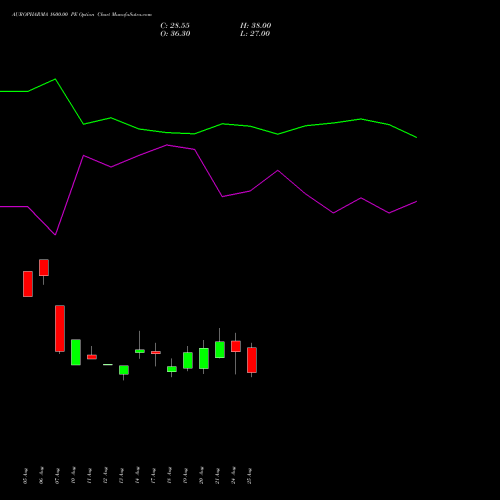This screenshot has height=500, width=500.
Task: Click the green candlestick for 20 Aug
Action: [204, 358]
